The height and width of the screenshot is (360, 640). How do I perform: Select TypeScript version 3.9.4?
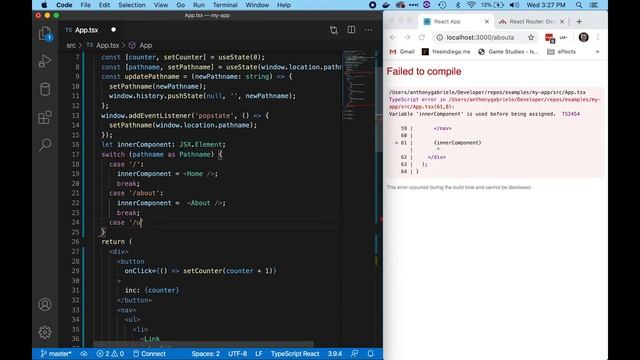(334, 354)
